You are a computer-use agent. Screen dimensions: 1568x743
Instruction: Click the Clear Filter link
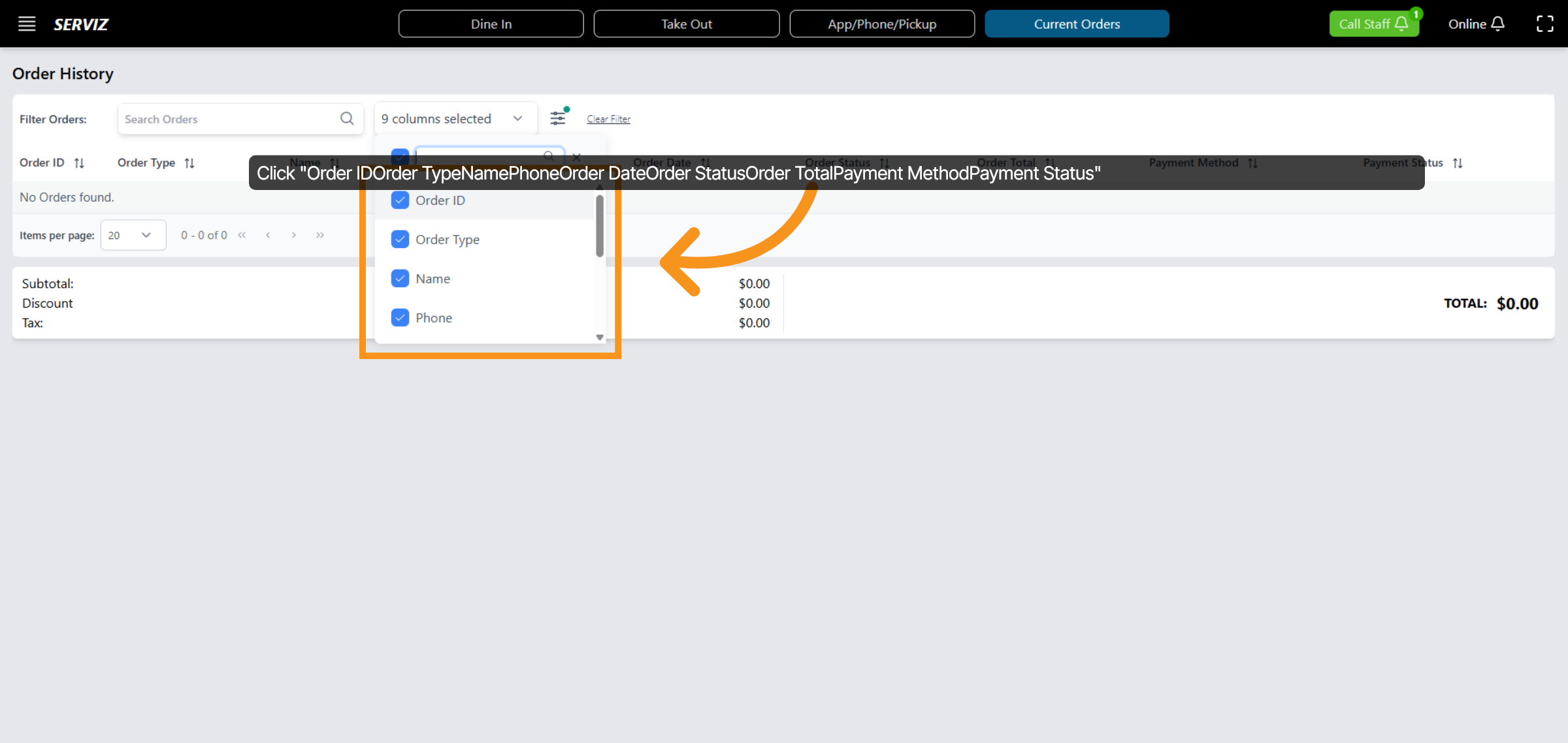click(x=608, y=119)
